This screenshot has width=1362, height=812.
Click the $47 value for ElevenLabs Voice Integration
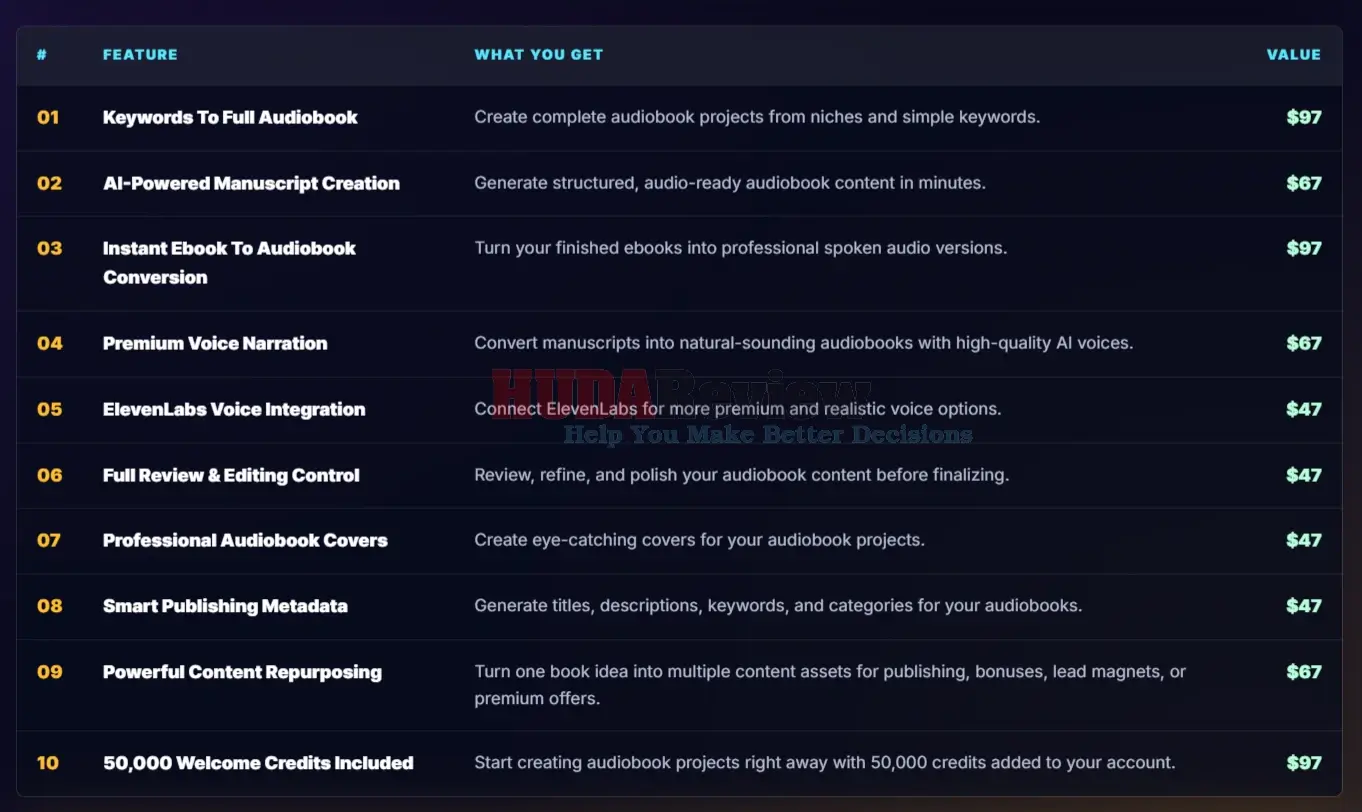coord(1304,409)
